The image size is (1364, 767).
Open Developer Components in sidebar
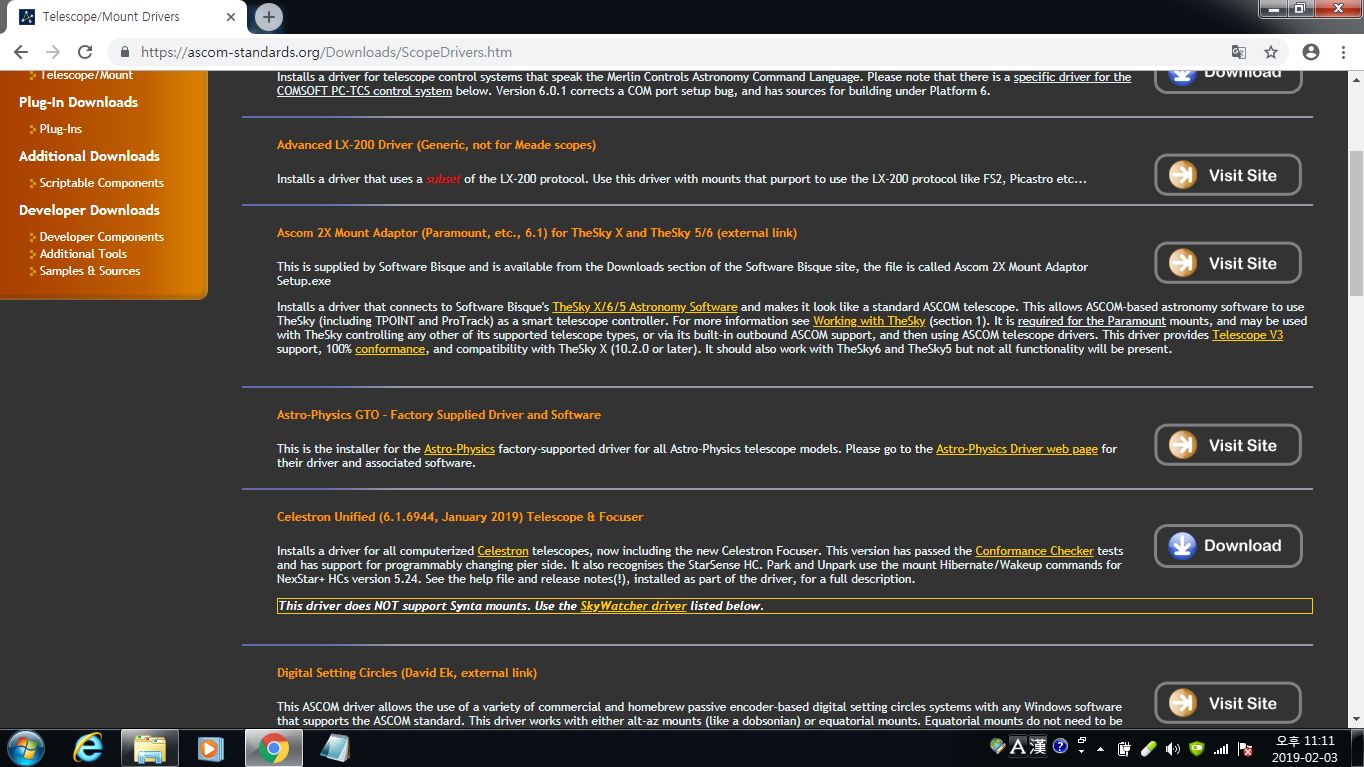coord(101,237)
